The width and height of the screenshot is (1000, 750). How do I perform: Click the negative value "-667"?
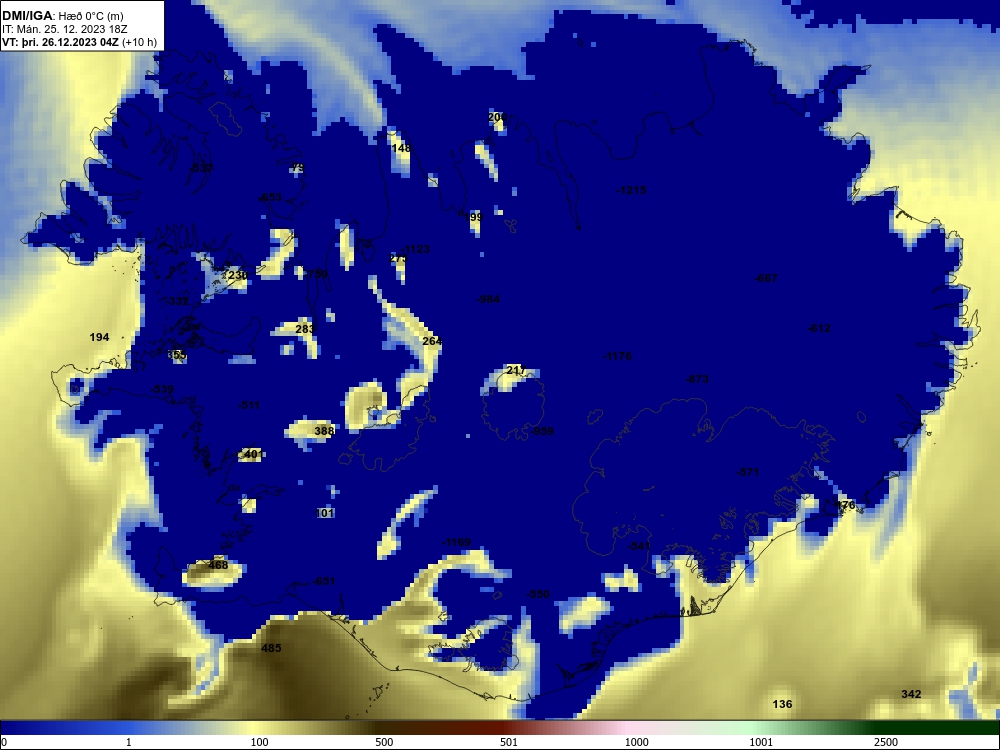[x=766, y=278]
